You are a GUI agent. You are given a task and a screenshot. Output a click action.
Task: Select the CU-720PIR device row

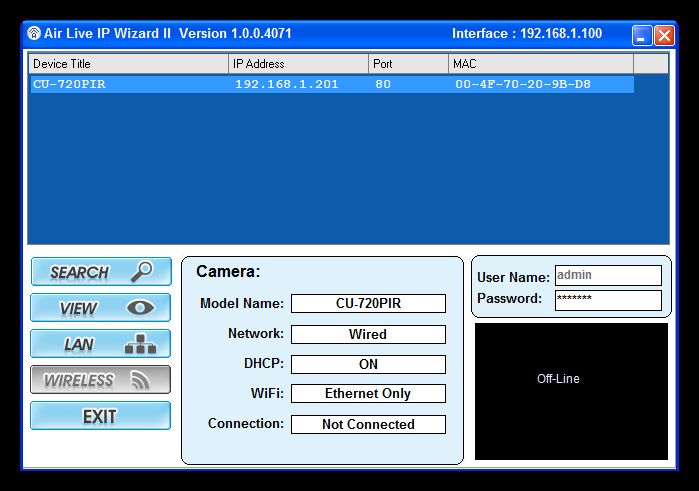331,85
